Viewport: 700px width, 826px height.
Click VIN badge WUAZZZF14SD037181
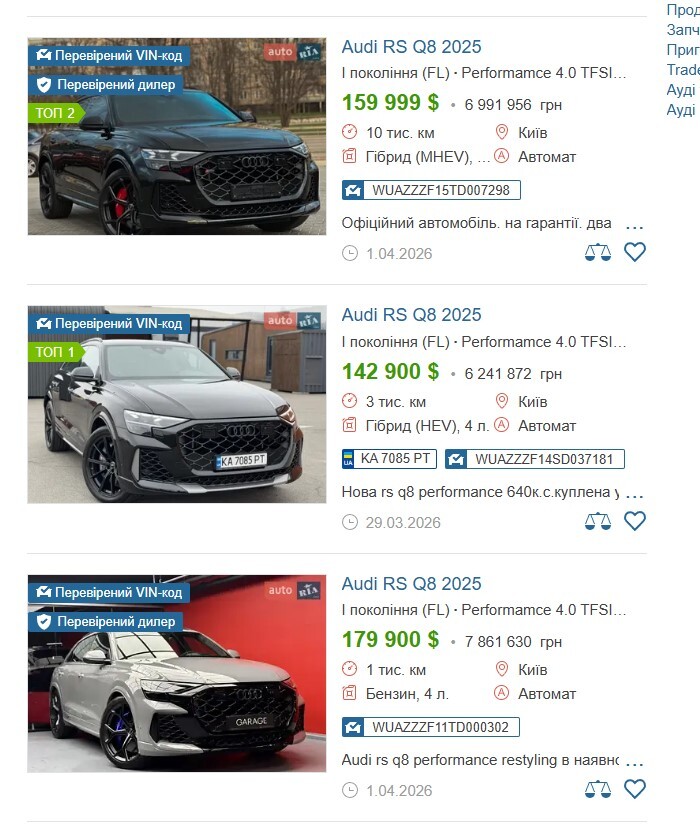click(534, 459)
